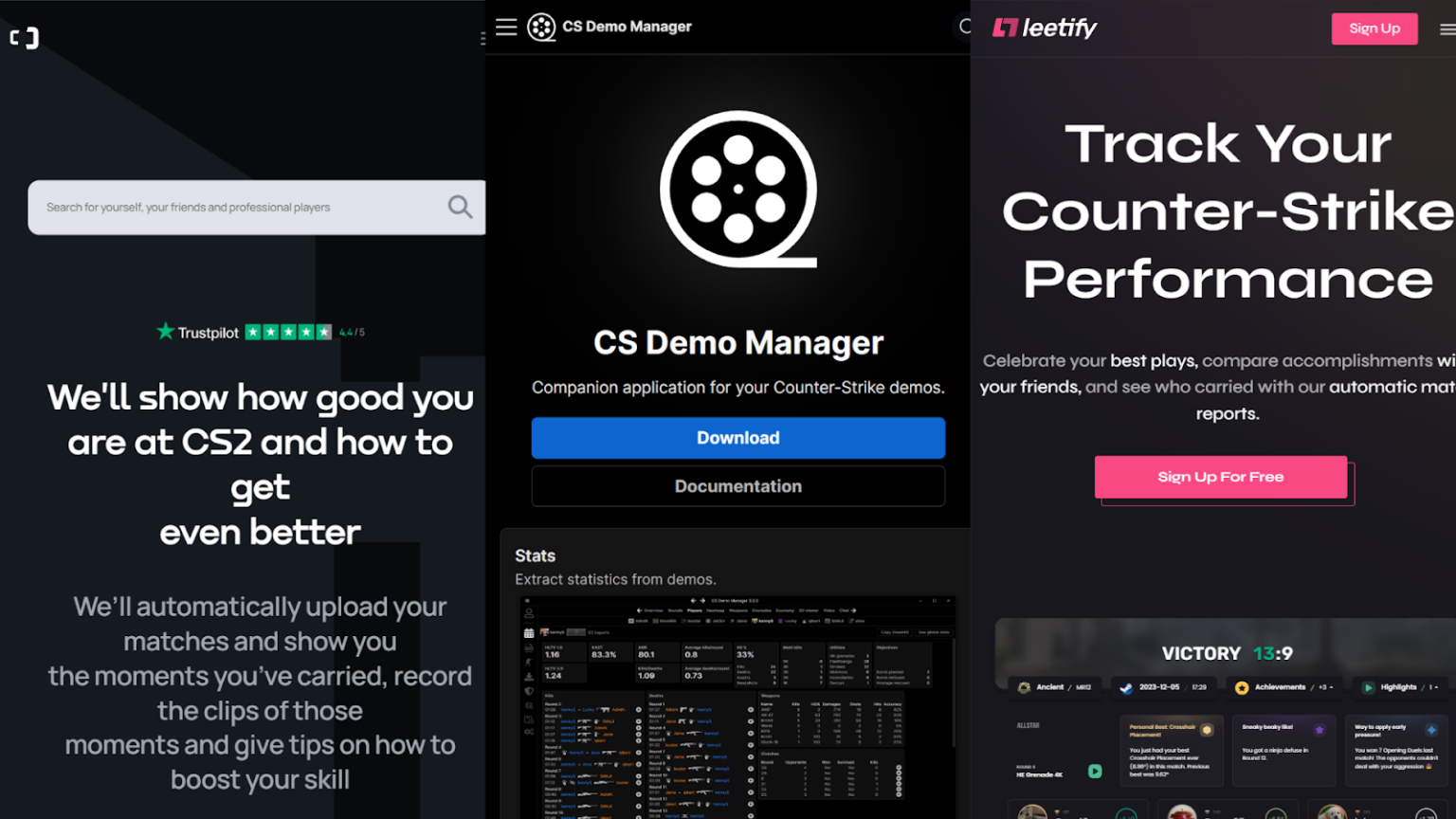The width and height of the screenshot is (1456, 819).
Task: Open the 'Personal Best: Crosshair Placement!' card
Action: click(1171, 751)
